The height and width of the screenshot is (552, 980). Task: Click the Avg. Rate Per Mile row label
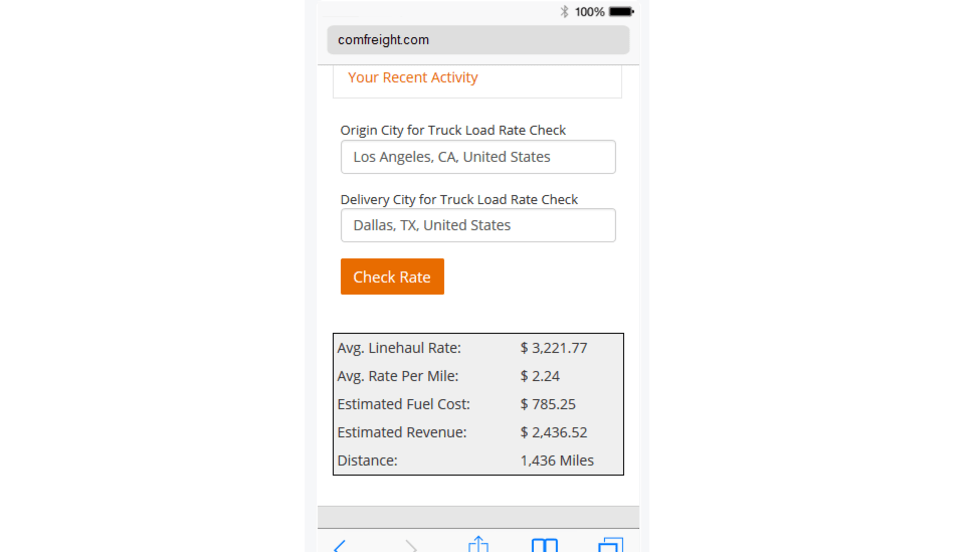(397, 376)
